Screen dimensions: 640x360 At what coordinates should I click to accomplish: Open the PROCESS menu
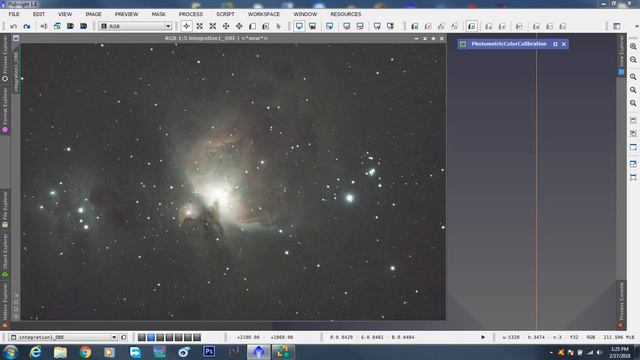[x=191, y=14]
